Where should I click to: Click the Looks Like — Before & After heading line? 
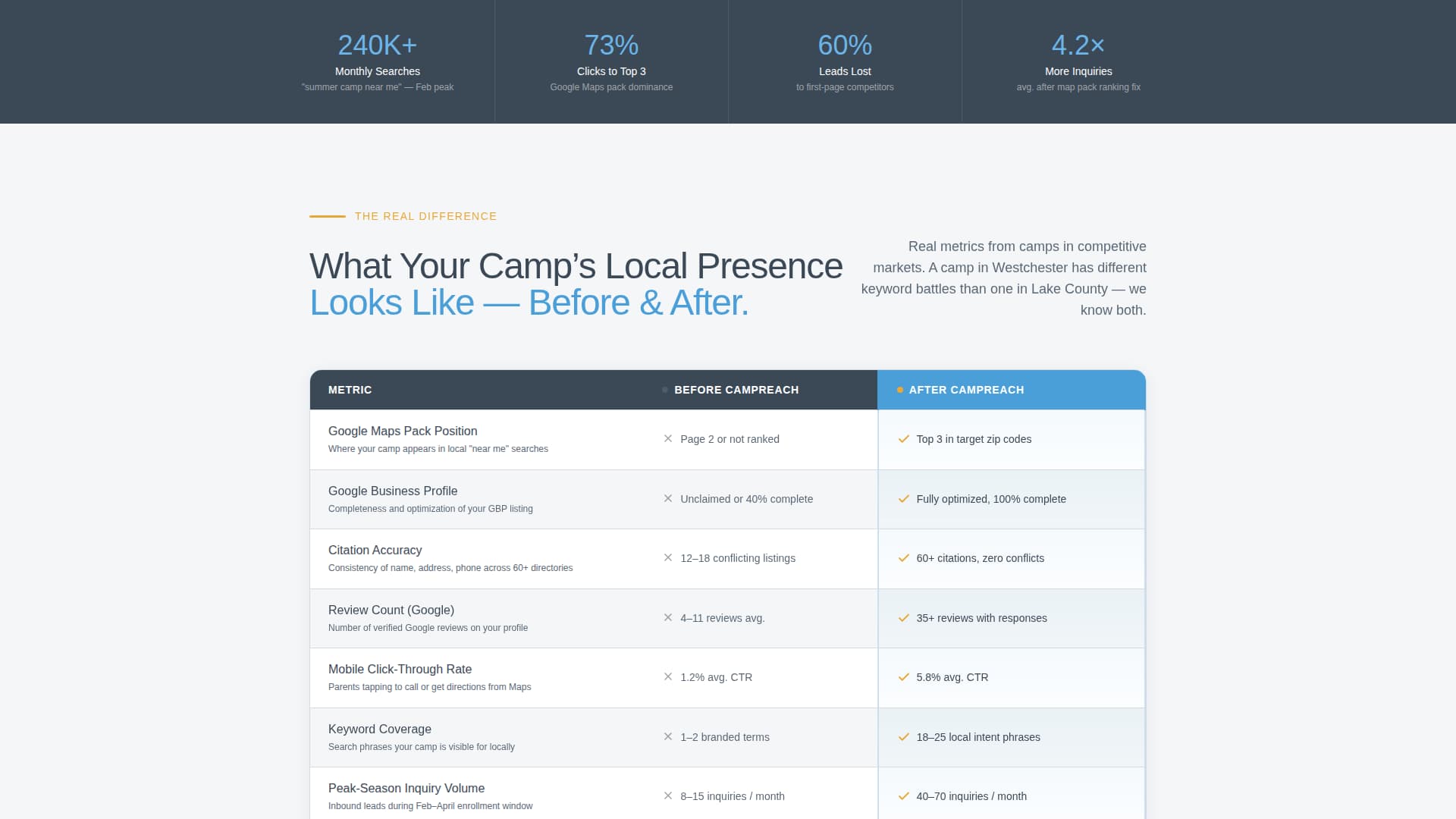coord(529,303)
